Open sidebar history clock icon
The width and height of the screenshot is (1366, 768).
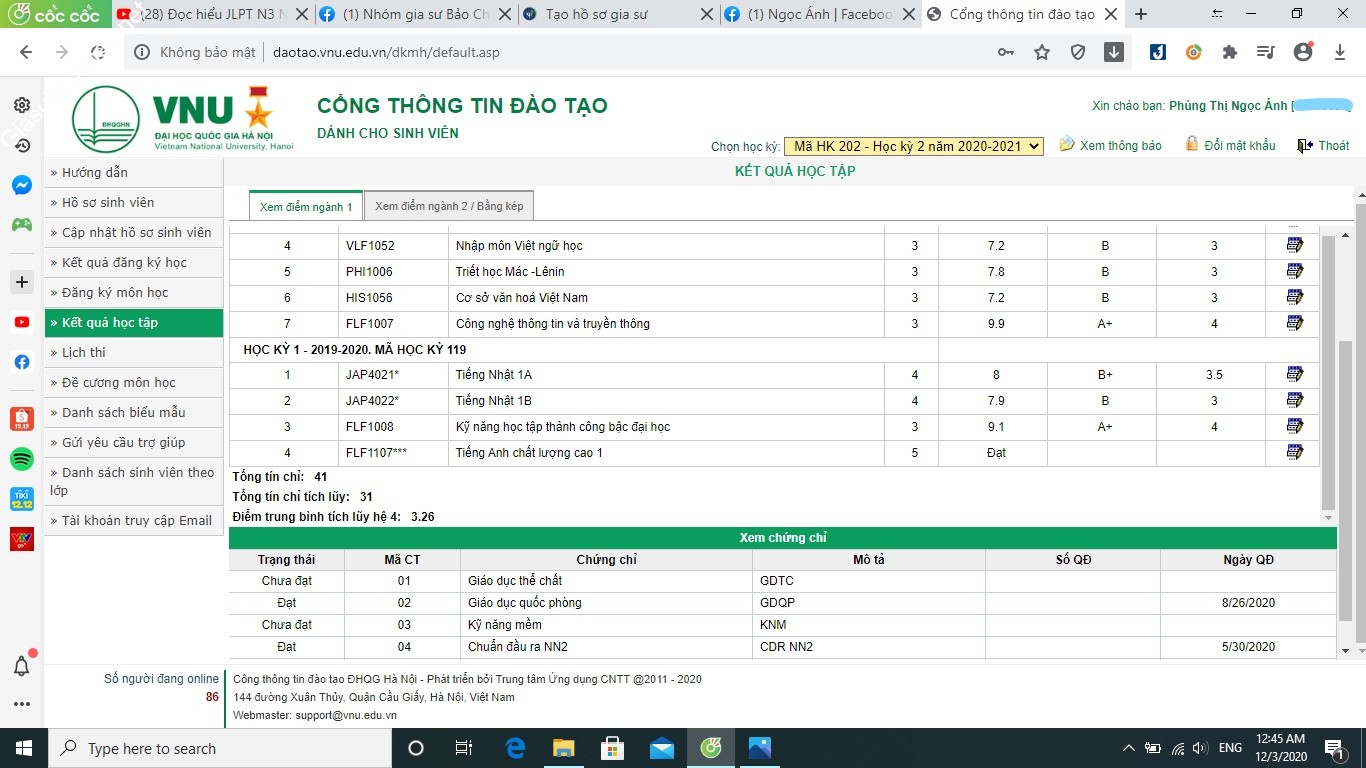(x=21, y=146)
